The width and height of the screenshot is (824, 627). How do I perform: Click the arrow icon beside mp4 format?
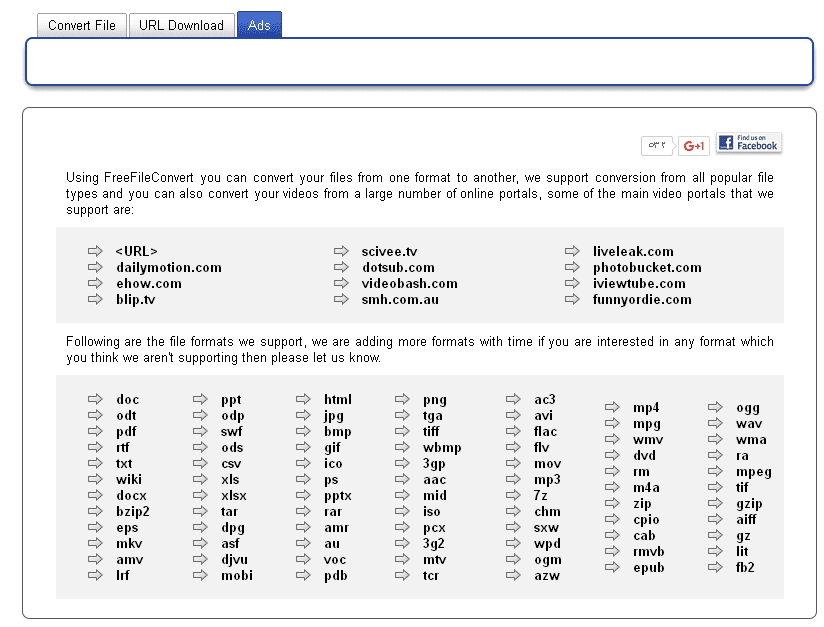tap(612, 407)
